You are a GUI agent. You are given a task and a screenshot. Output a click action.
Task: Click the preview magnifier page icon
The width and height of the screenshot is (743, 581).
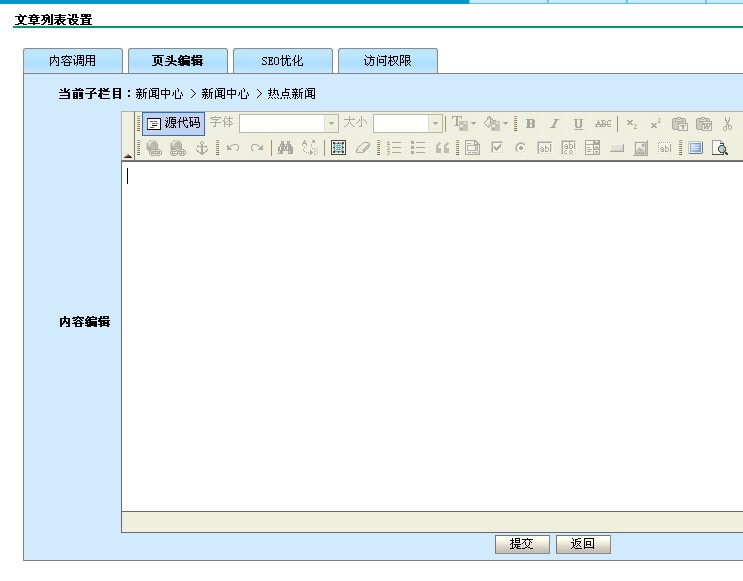pos(719,148)
